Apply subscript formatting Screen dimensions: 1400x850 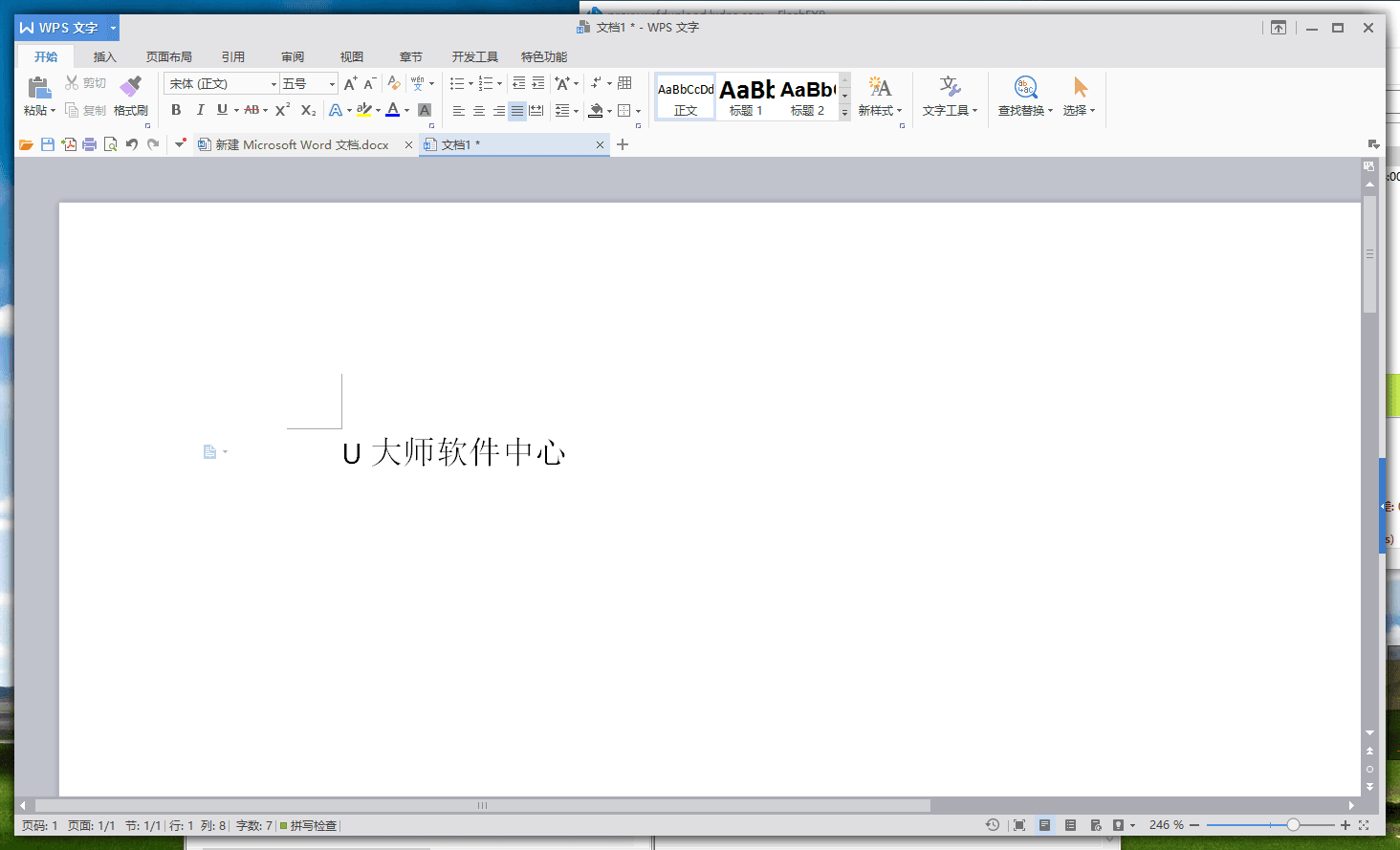307,110
